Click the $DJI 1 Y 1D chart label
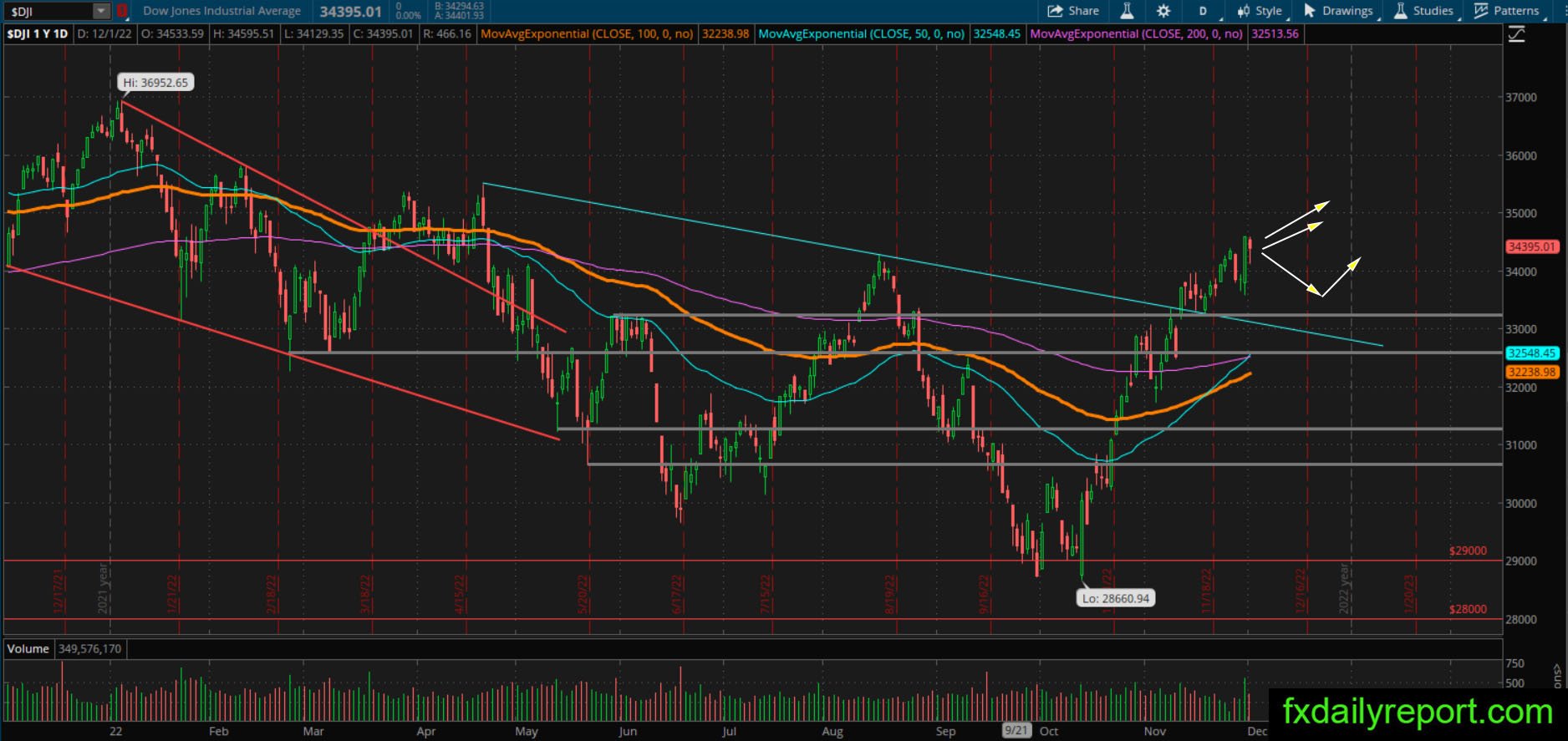The width and height of the screenshot is (1568, 741). [x=38, y=34]
